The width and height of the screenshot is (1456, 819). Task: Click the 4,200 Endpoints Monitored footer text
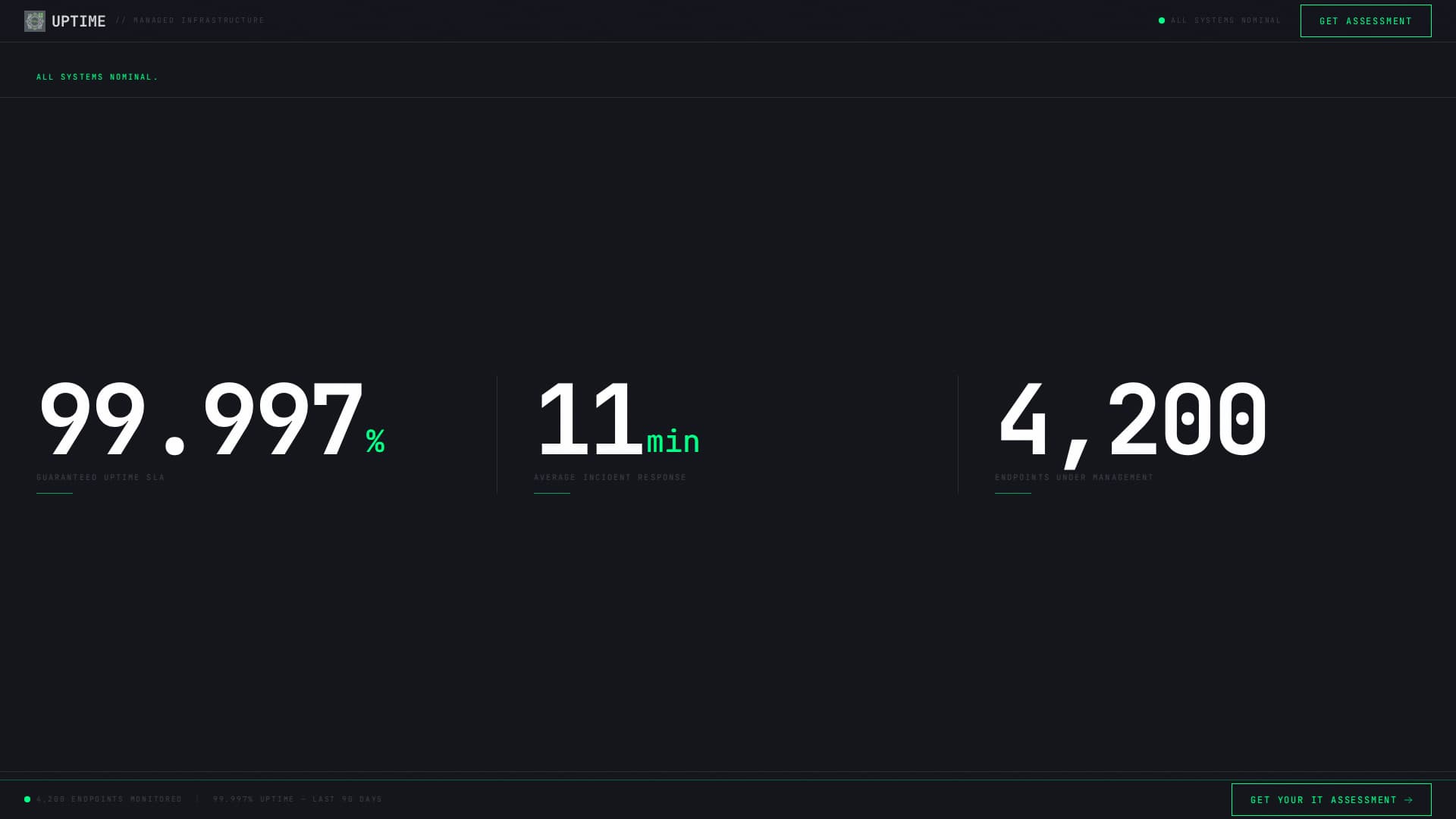(x=109, y=799)
